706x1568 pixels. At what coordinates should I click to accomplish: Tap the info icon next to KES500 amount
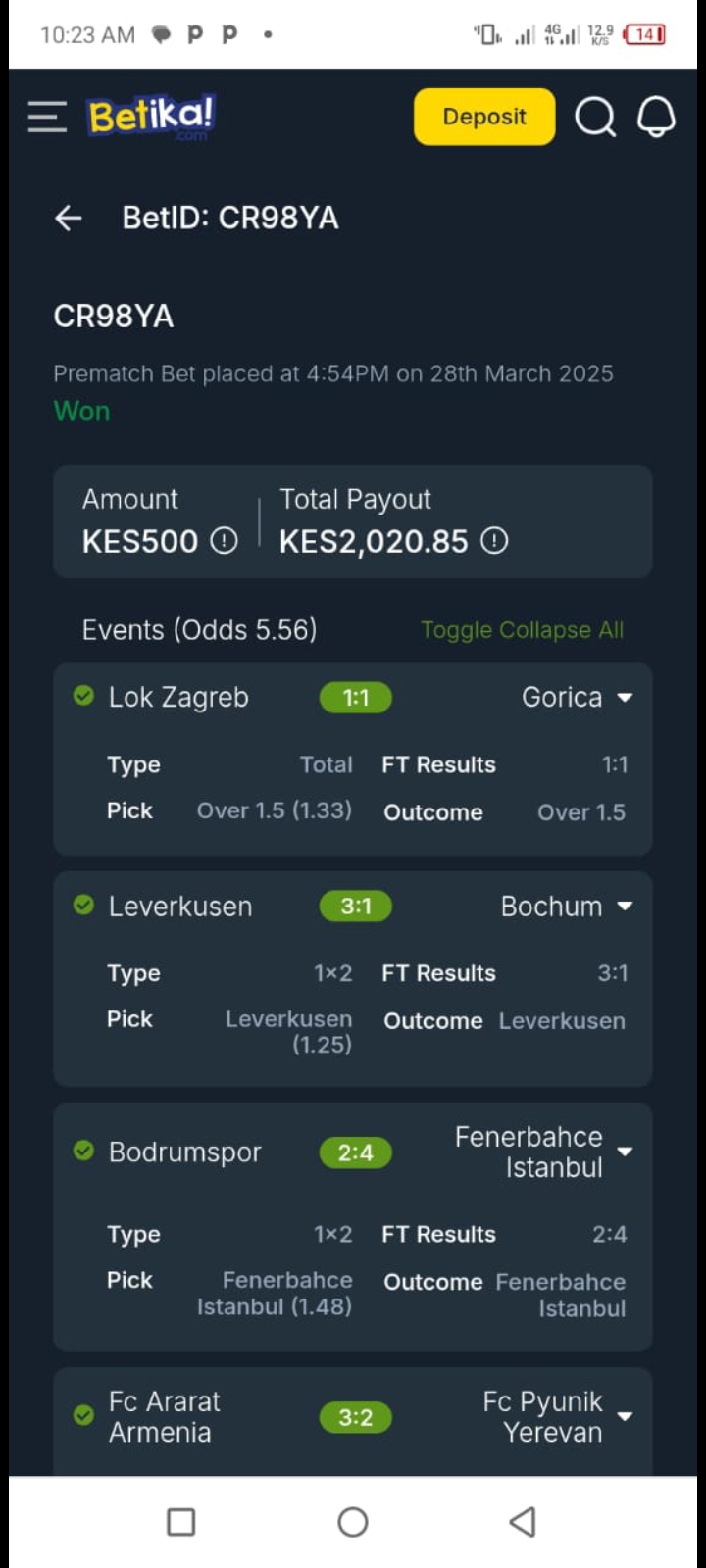[224, 540]
